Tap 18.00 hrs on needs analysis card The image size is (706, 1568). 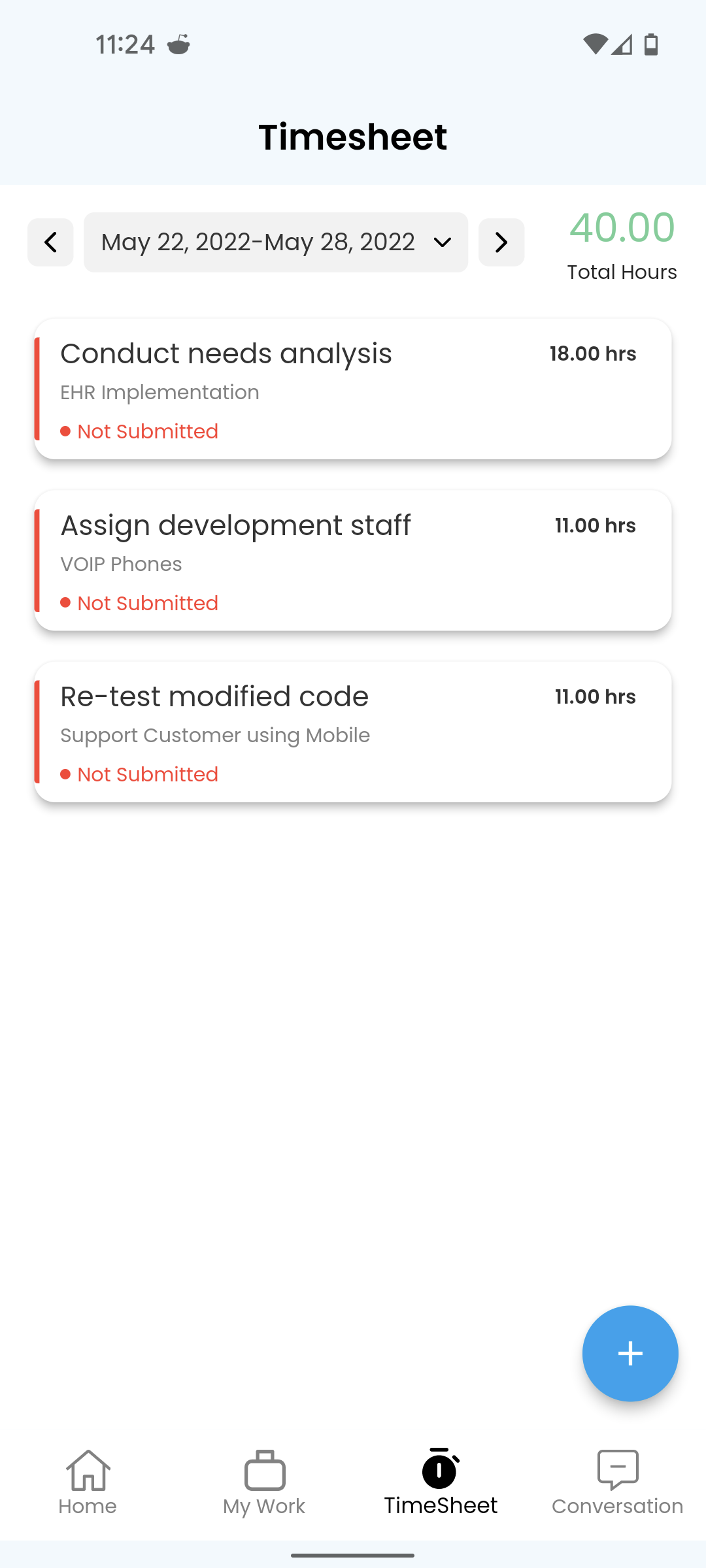593,353
